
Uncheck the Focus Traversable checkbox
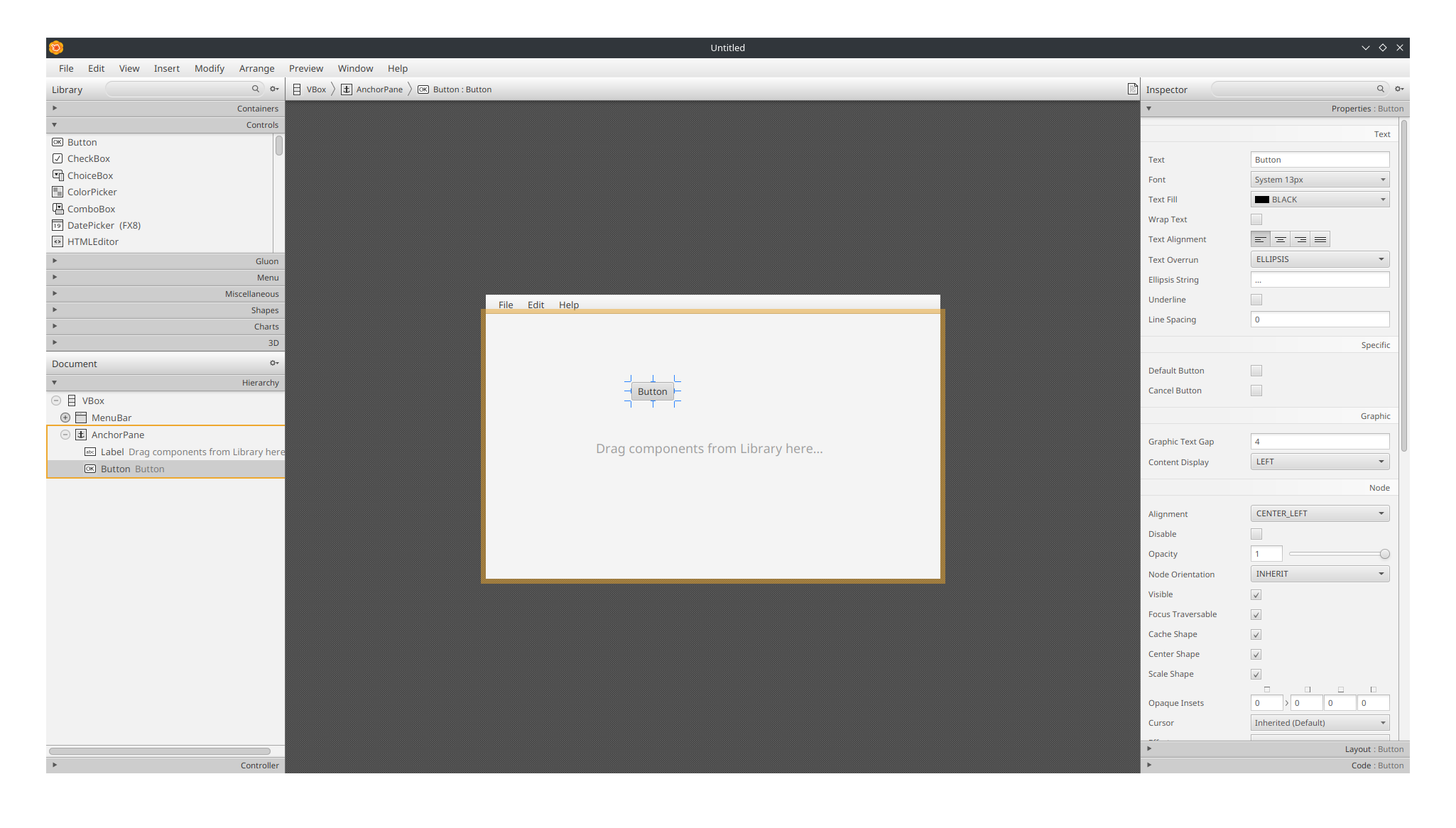coord(1256,614)
